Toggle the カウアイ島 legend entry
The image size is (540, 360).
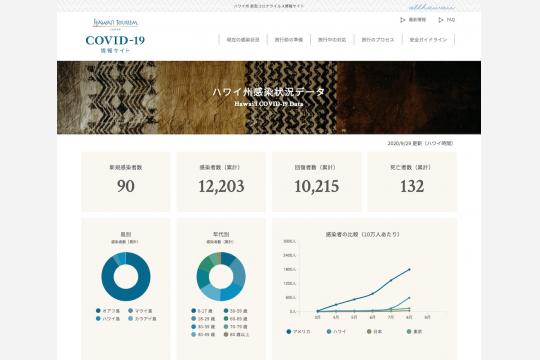[x=142, y=319]
